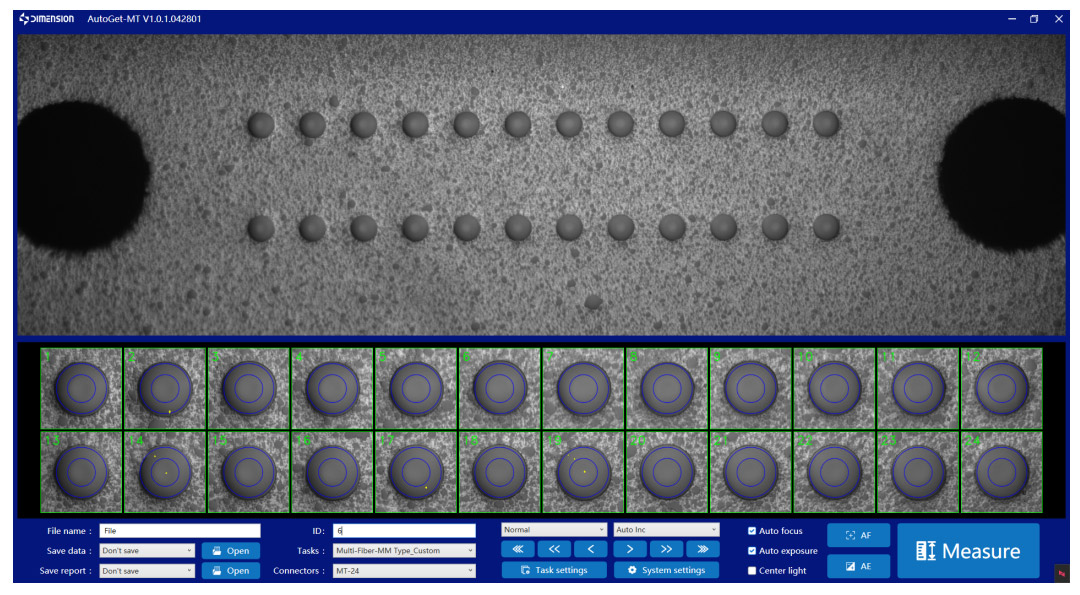Screen dimensions: 1080x595
Task: Select fiber thumbnail 13
Action: (x=81, y=472)
